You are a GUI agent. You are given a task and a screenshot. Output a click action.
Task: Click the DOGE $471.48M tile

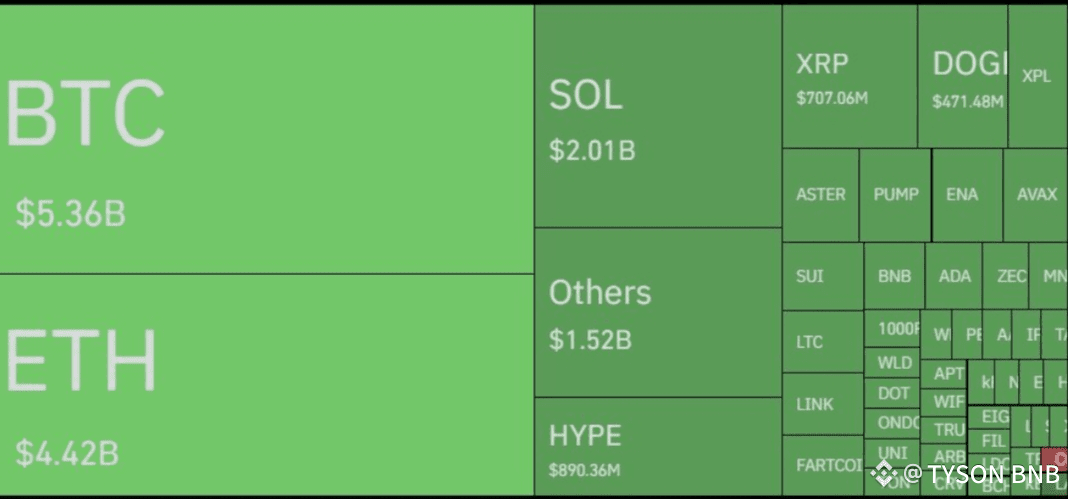pyautogui.click(x=963, y=77)
